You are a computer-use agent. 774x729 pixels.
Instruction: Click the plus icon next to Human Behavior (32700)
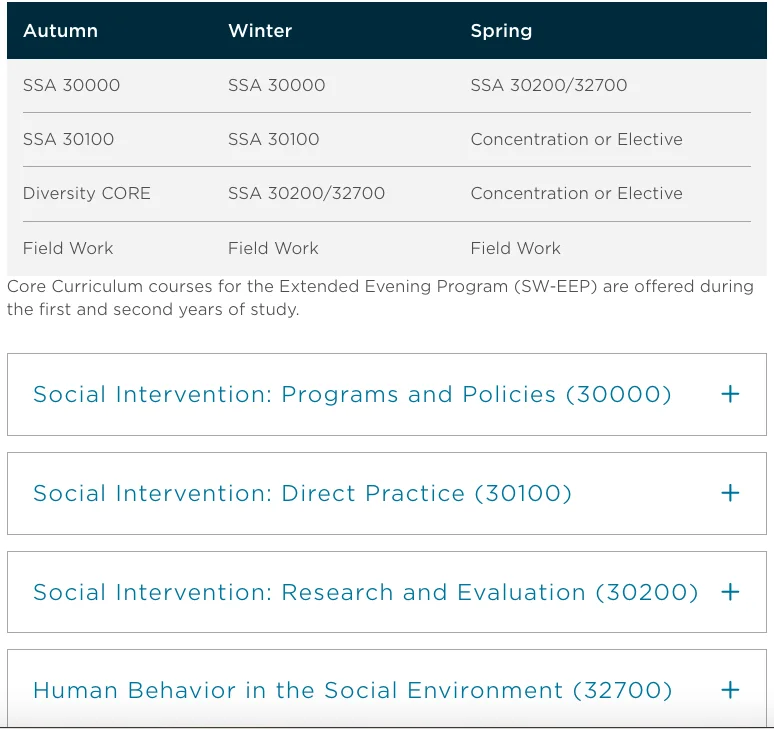point(730,690)
